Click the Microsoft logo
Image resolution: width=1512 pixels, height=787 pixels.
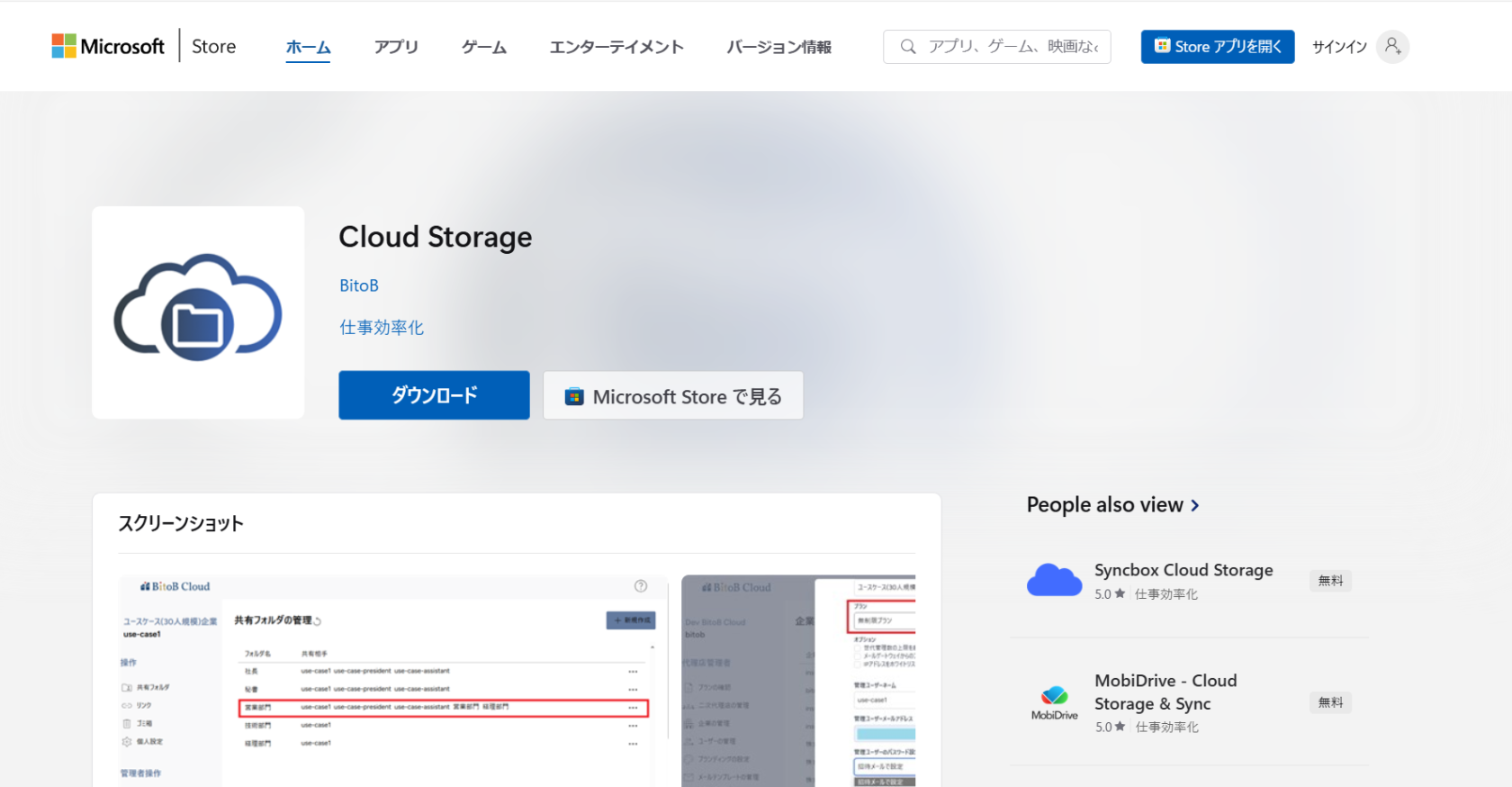coord(108,46)
